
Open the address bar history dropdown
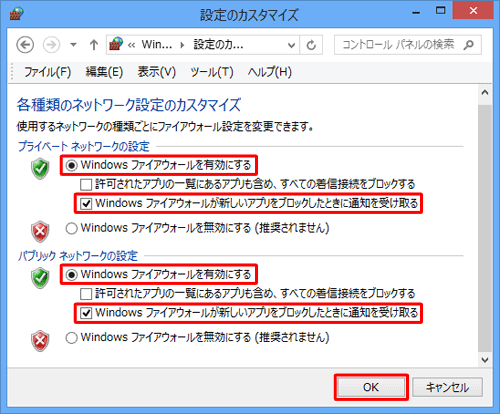(x=291, y=45)
